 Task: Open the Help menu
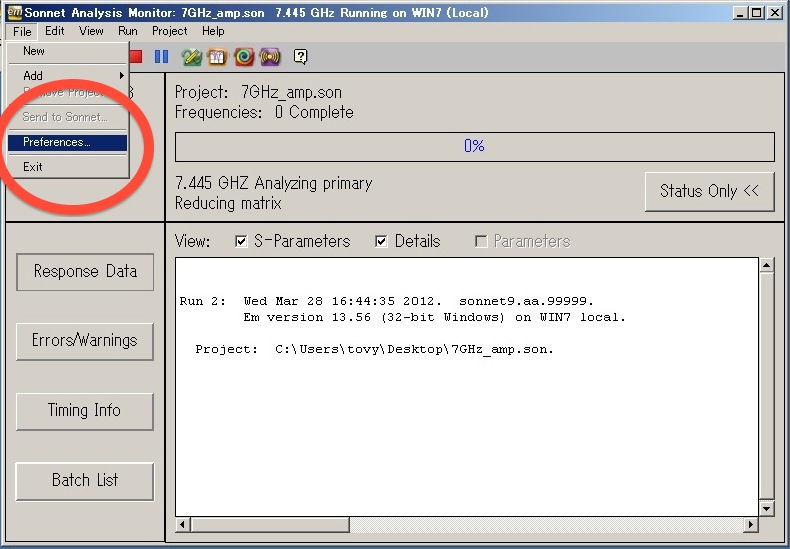point(213,31)
